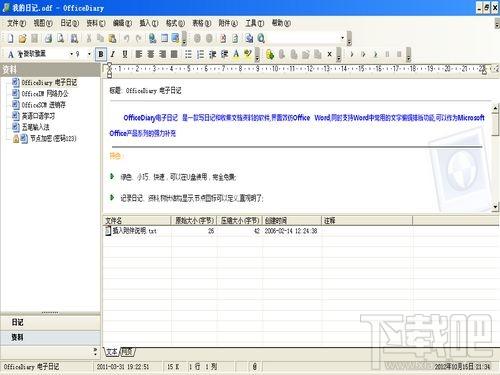Image resolution: width=500 pixels, height=375 pixels.
Task: Open the 插入 menu
Action: [x=149, y=23]
